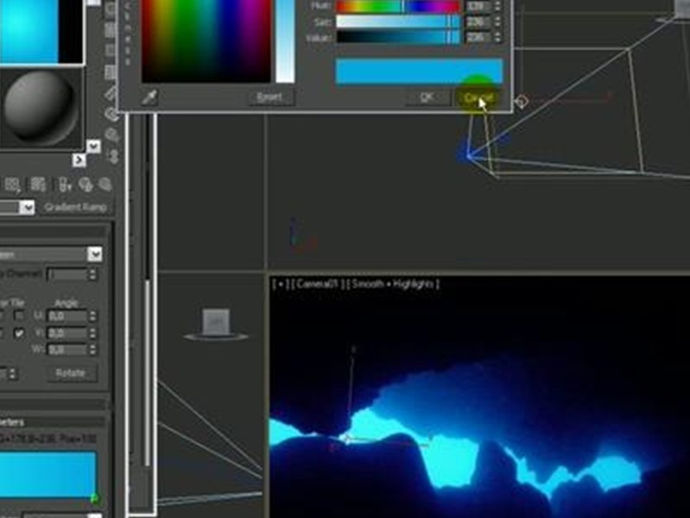Click the RGB Pos=100 readout text
Image resolution: width=690 pixels, height=518 pixels.
pyautogui.click(x=47, y=438)
